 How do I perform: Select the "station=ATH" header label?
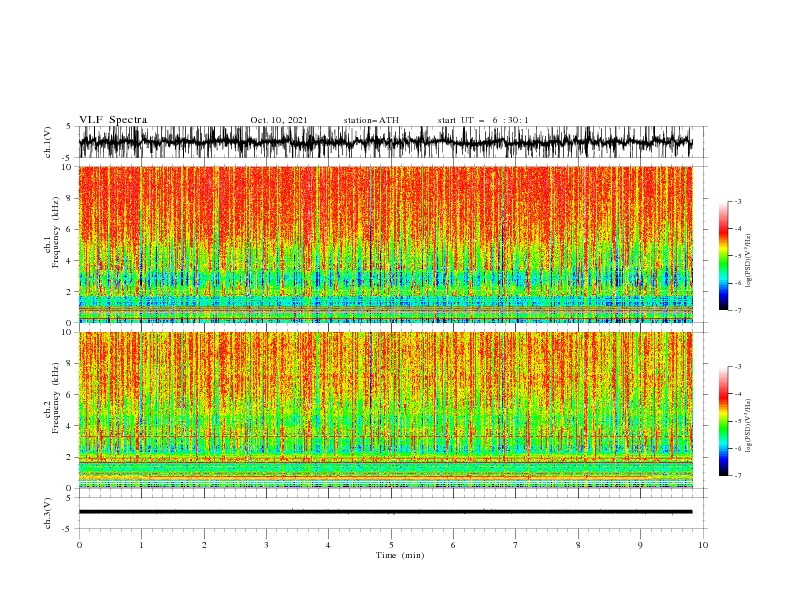tap(371, 120)
